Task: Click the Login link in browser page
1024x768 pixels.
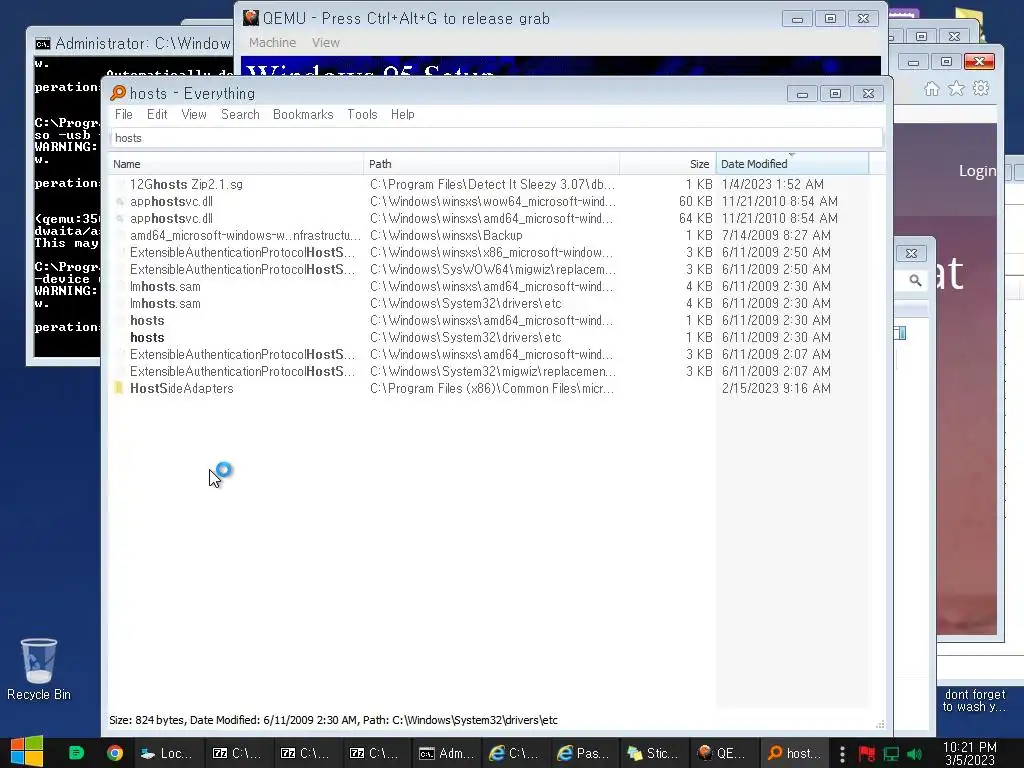Action: [x=977, y=171]
